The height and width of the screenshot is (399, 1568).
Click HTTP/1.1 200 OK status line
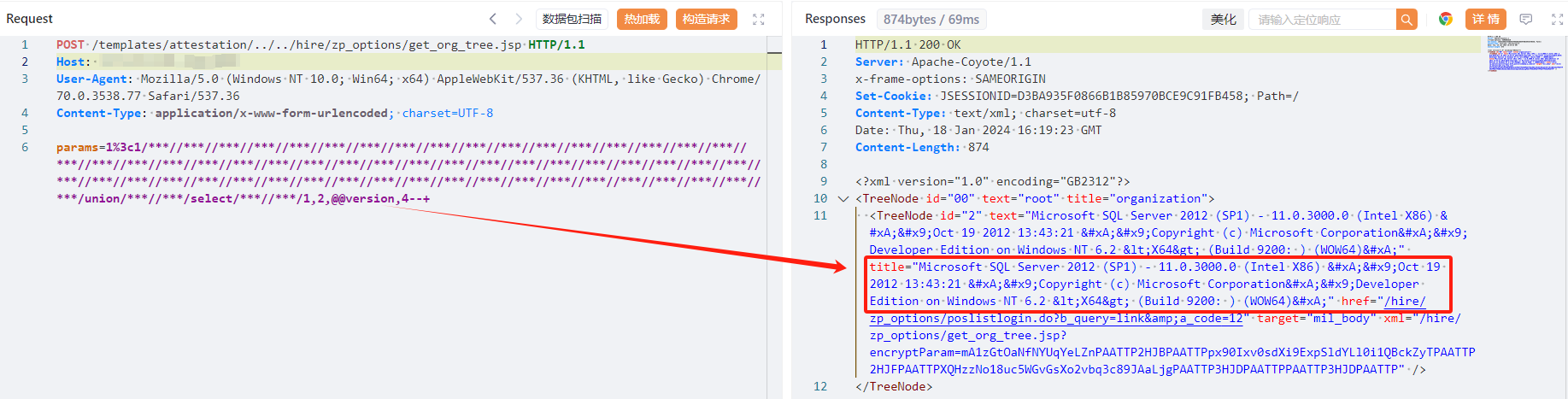907,44
